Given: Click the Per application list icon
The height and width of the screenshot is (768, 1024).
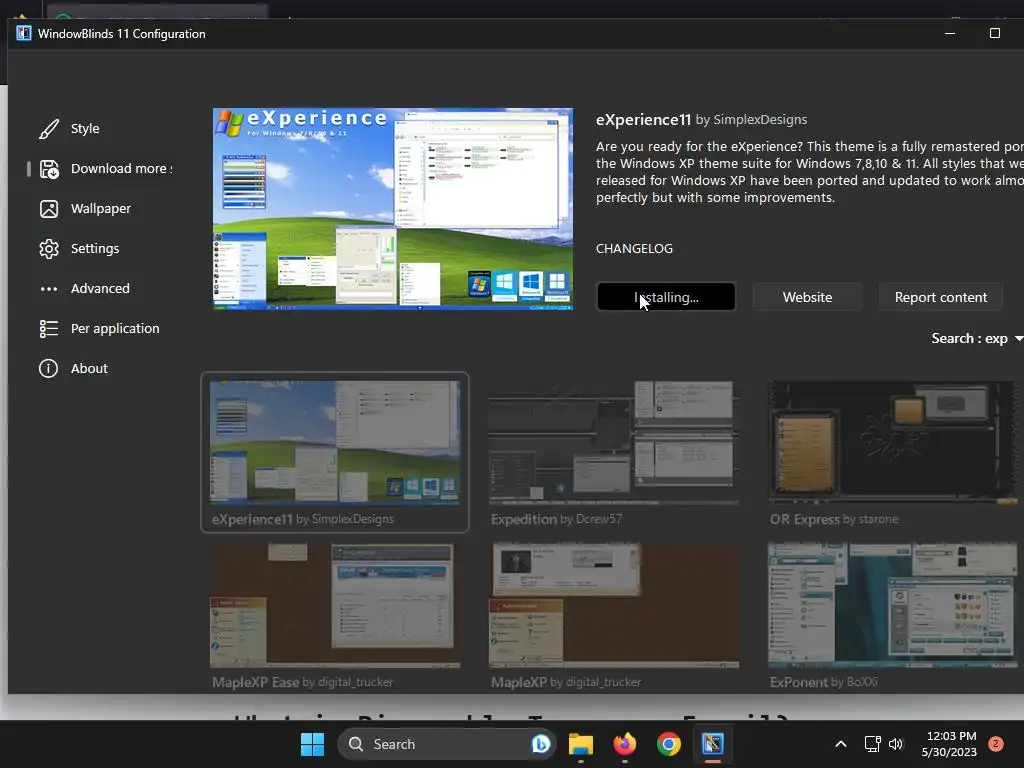Looking at the screenshot, I should click(x=49, y=328).
